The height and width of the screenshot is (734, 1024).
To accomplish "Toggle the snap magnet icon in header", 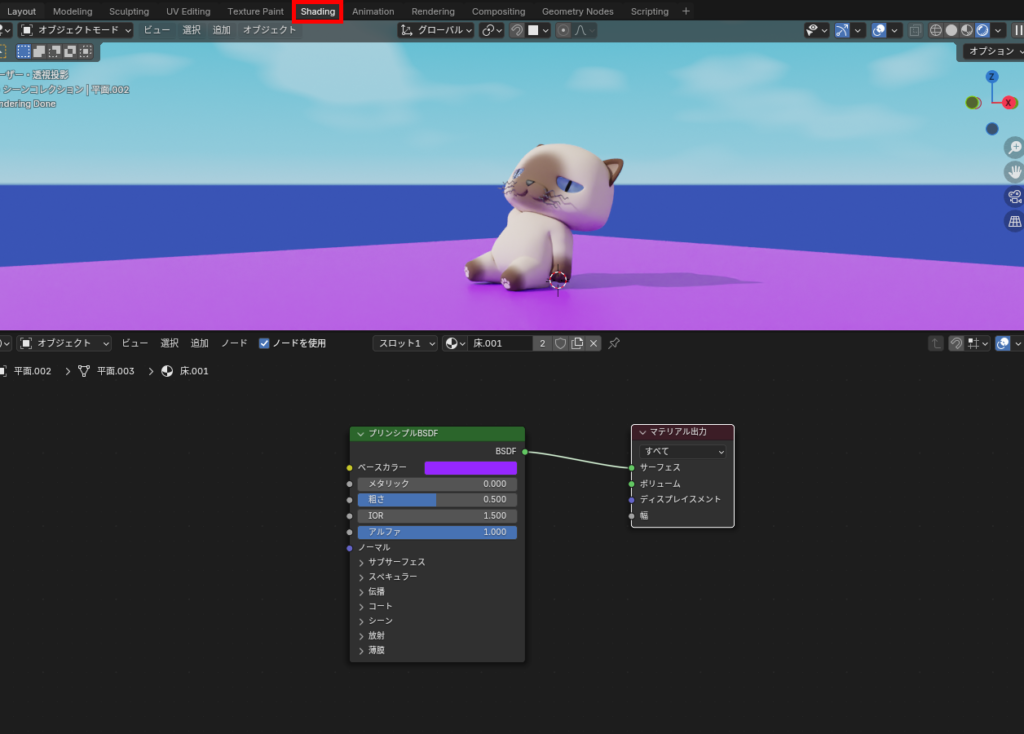I will [517, 30].
